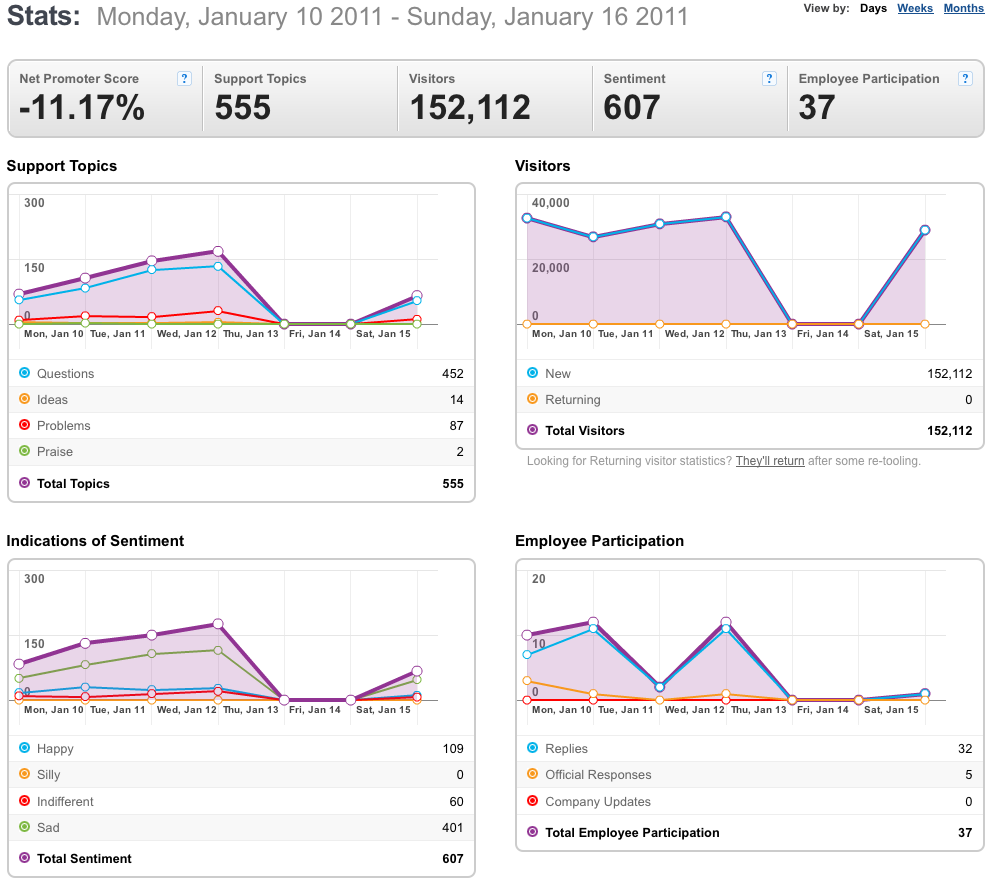Click Thursday peak on Support Topics chart
This screenshot has height=885, width=1005.
pyautogui.click(x=218, y=251)
